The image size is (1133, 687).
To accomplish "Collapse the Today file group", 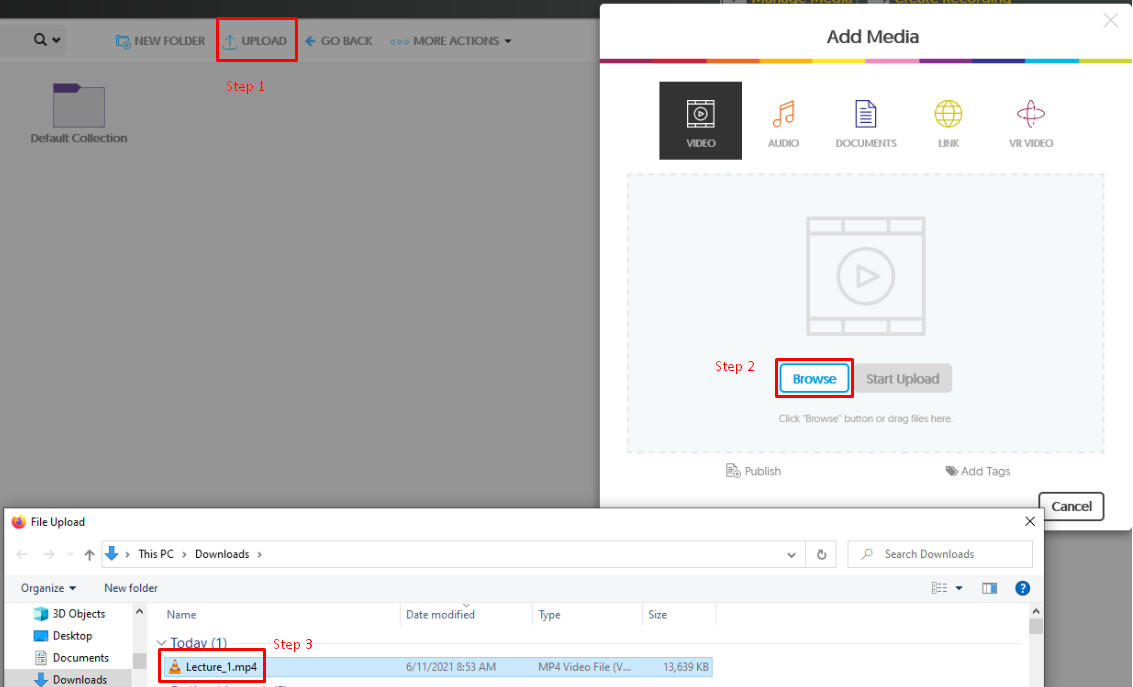I will click(x=162, y=643).
